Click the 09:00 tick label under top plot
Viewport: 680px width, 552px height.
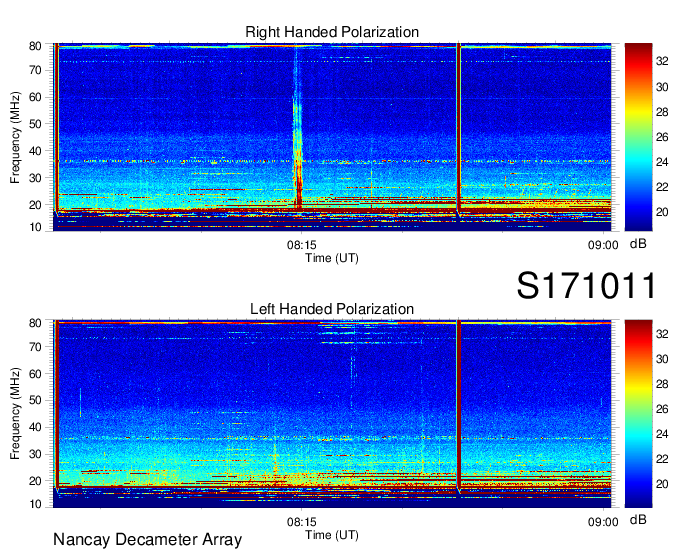click(603, 245)
